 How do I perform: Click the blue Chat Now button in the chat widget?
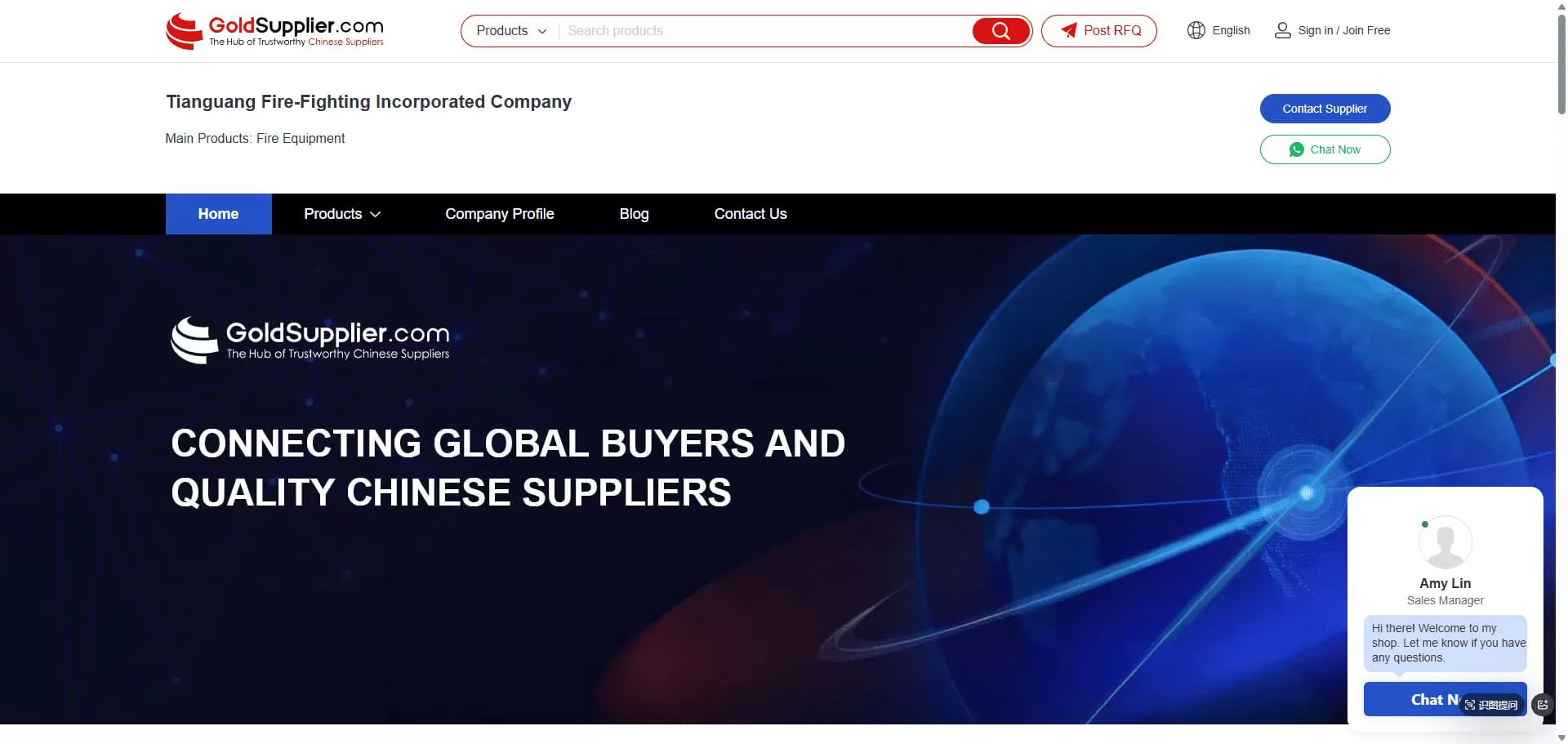1445,699
